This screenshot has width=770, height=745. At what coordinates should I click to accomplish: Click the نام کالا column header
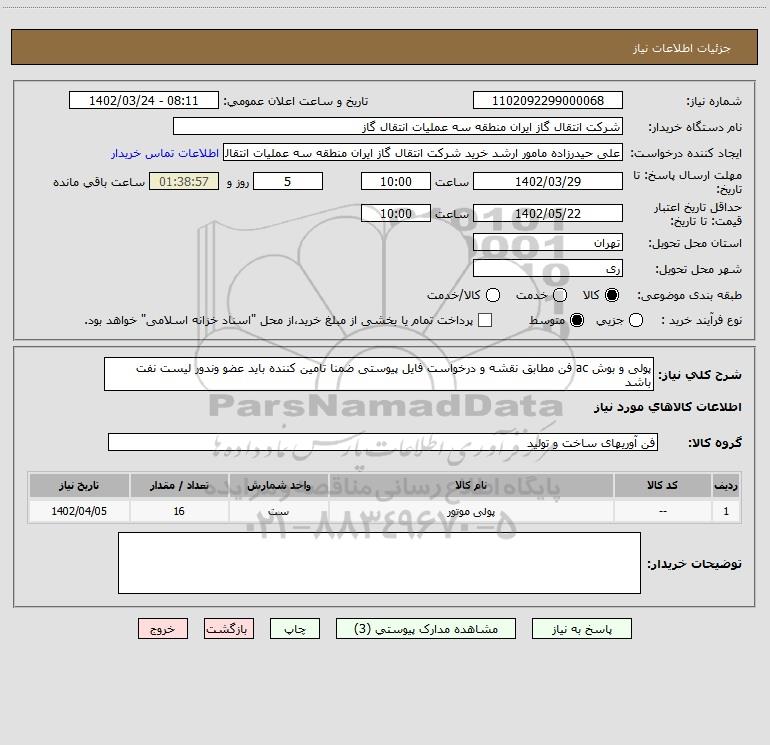point(471,485)
